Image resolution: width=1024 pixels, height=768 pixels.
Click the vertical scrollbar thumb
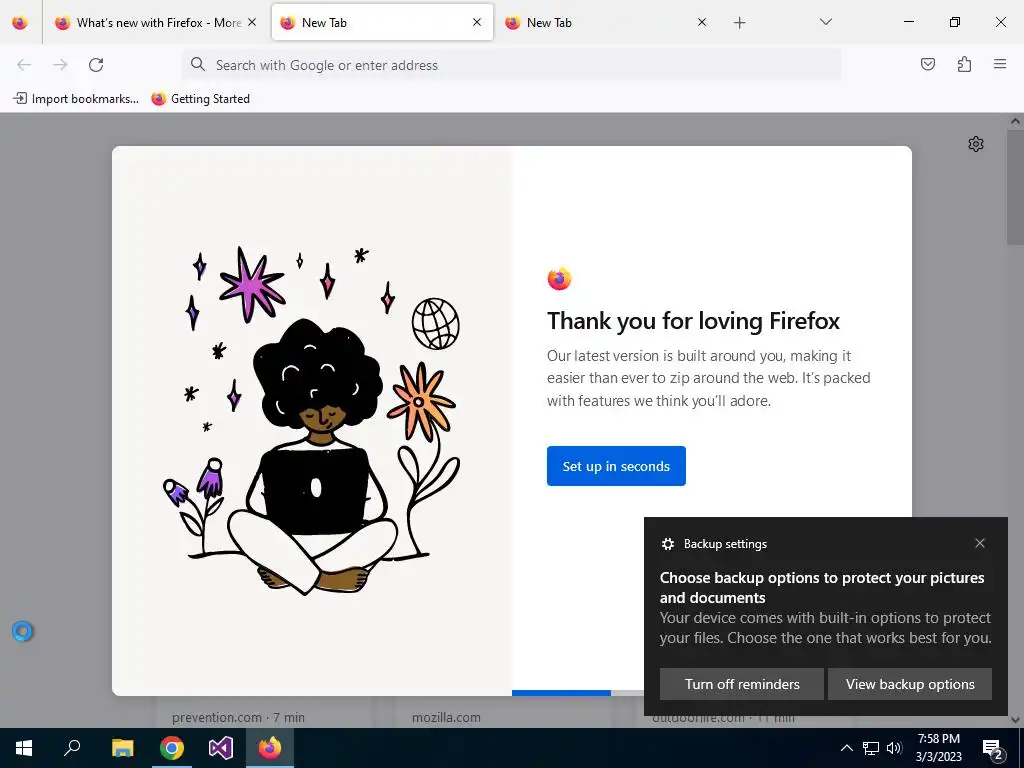pyautogui.click(x=1016, y=186)
